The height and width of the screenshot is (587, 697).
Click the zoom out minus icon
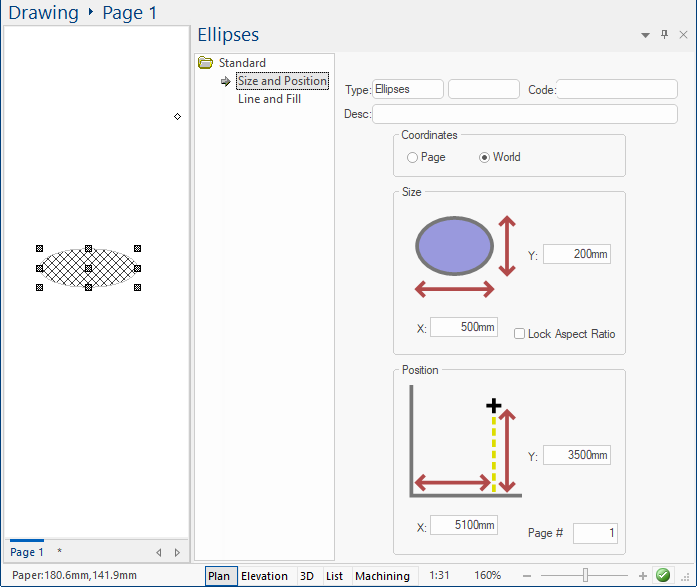[x=527, y=576]
